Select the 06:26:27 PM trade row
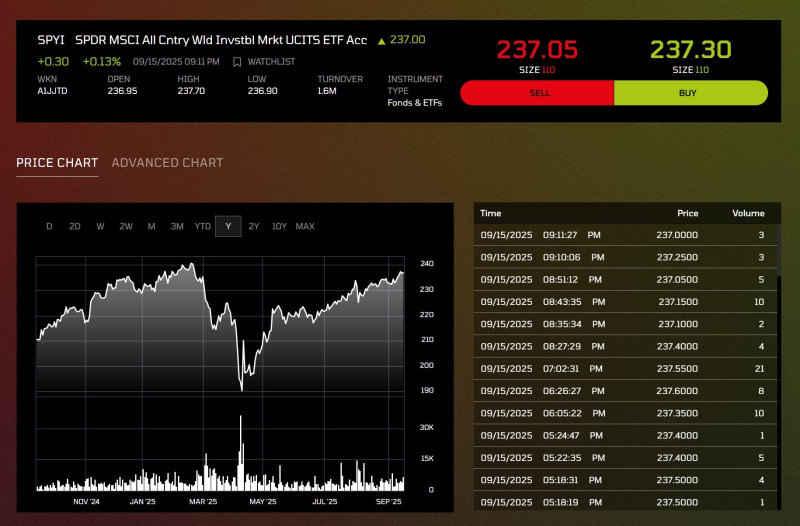Viewport: 800px width, 526px height. [x=625, y=391]
